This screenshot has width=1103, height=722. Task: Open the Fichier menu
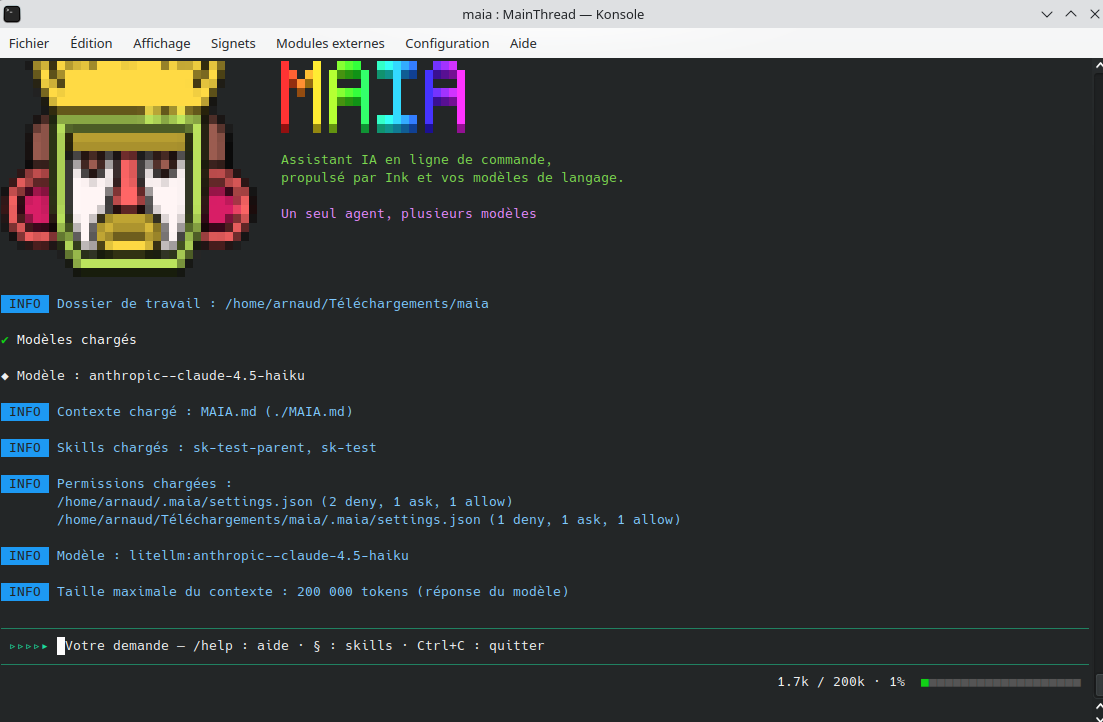[29, 43]
